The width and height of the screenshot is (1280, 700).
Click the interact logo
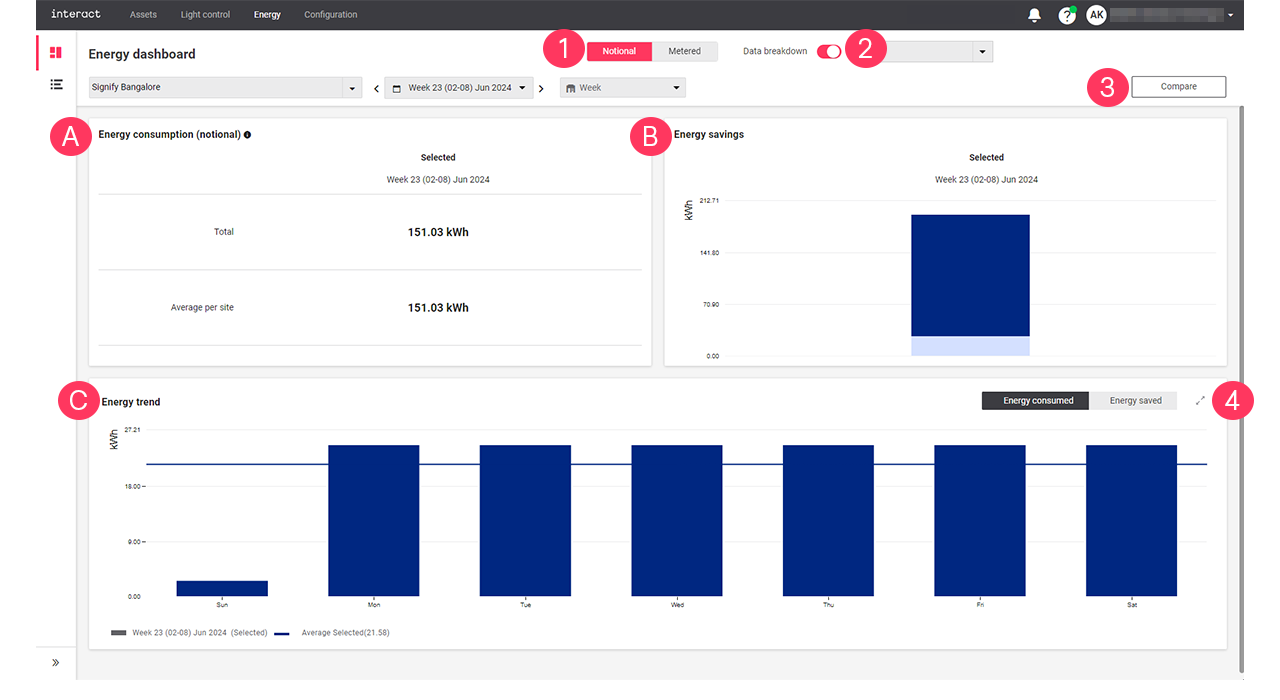(75, 14)
